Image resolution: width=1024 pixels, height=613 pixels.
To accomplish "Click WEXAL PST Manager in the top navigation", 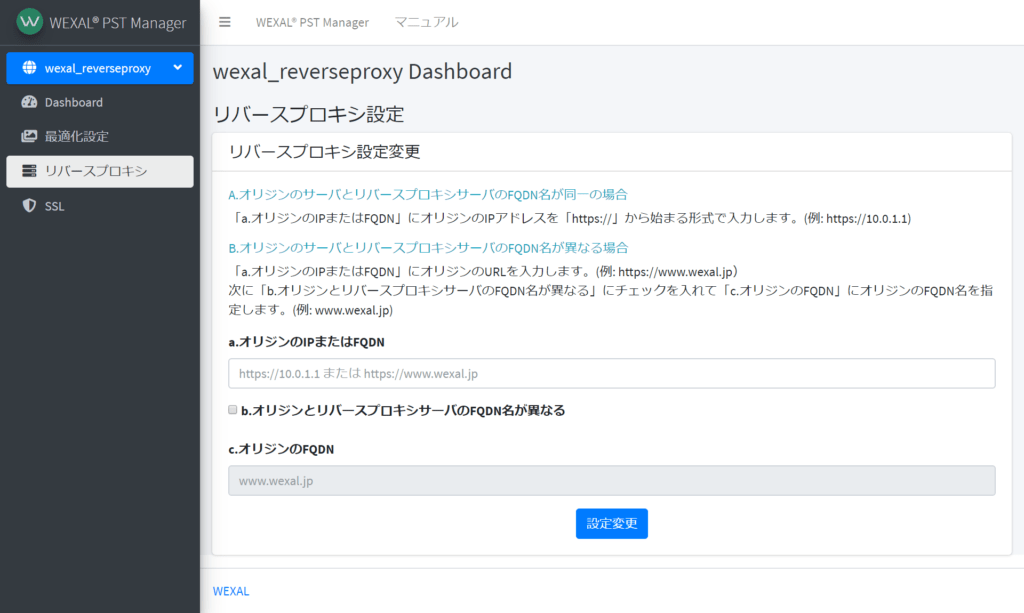I will [x=312, y=22].
